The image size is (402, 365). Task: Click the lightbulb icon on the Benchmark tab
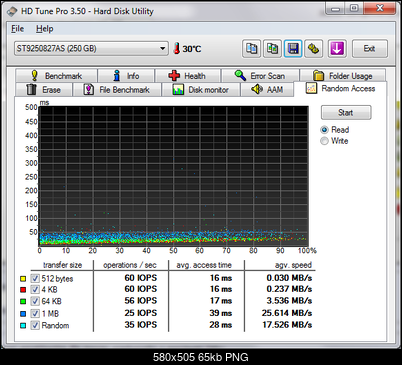(x=34, y=76)
